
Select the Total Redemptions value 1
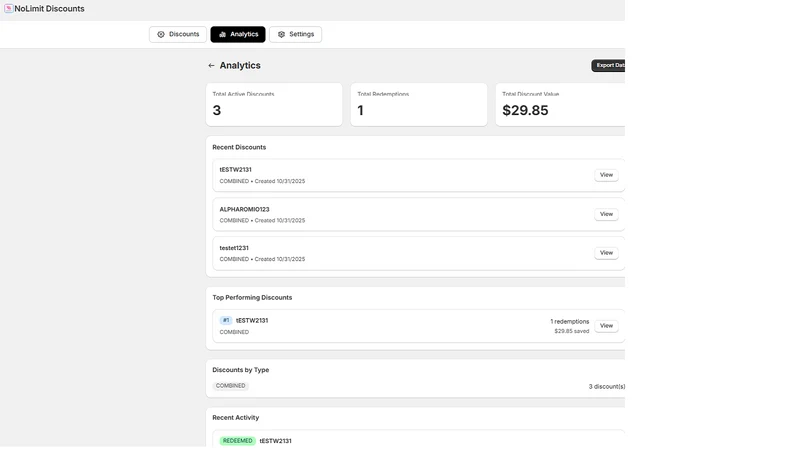pos(360,110)
